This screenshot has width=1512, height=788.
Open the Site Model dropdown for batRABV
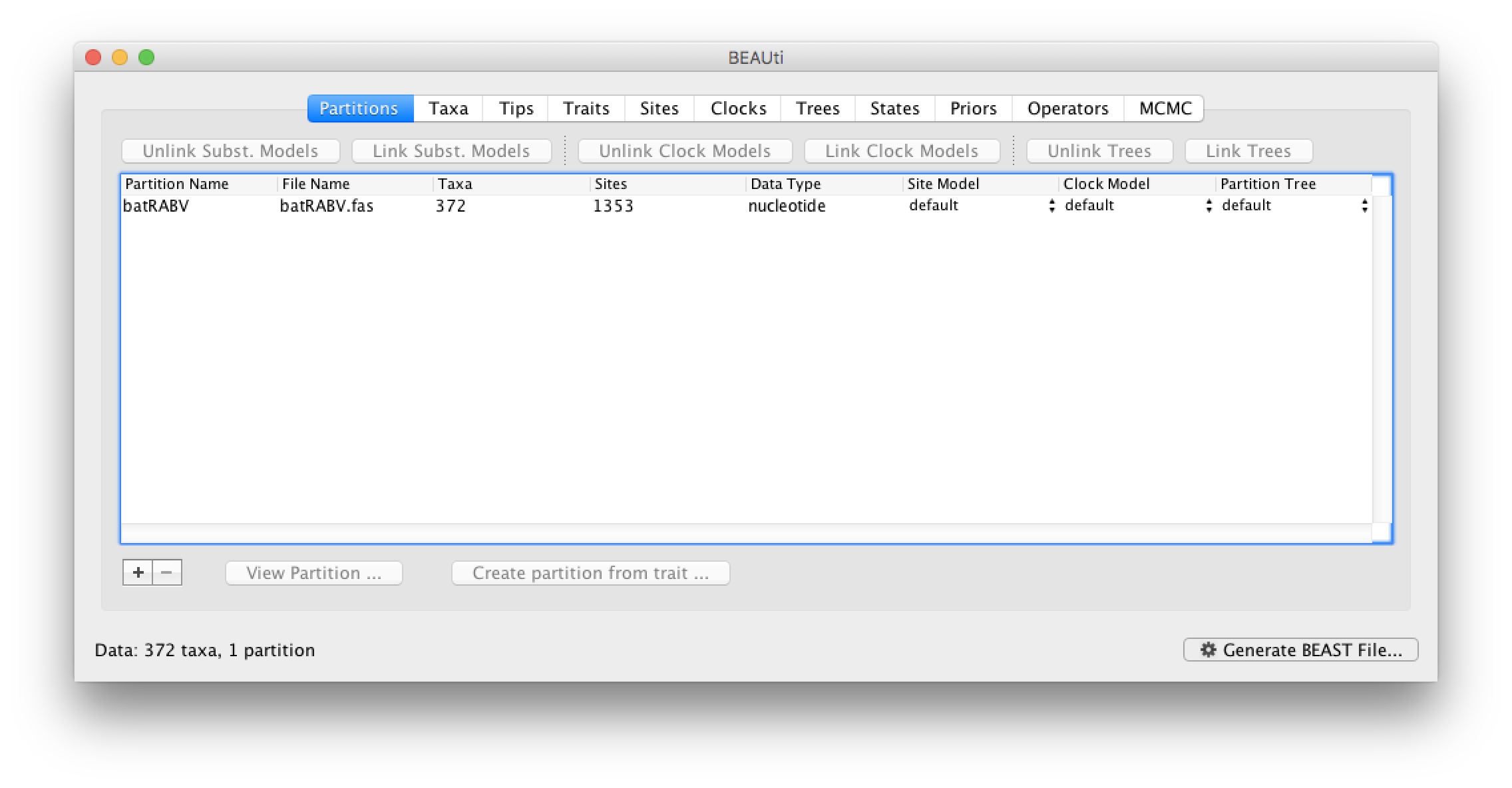tap(981, 206)
